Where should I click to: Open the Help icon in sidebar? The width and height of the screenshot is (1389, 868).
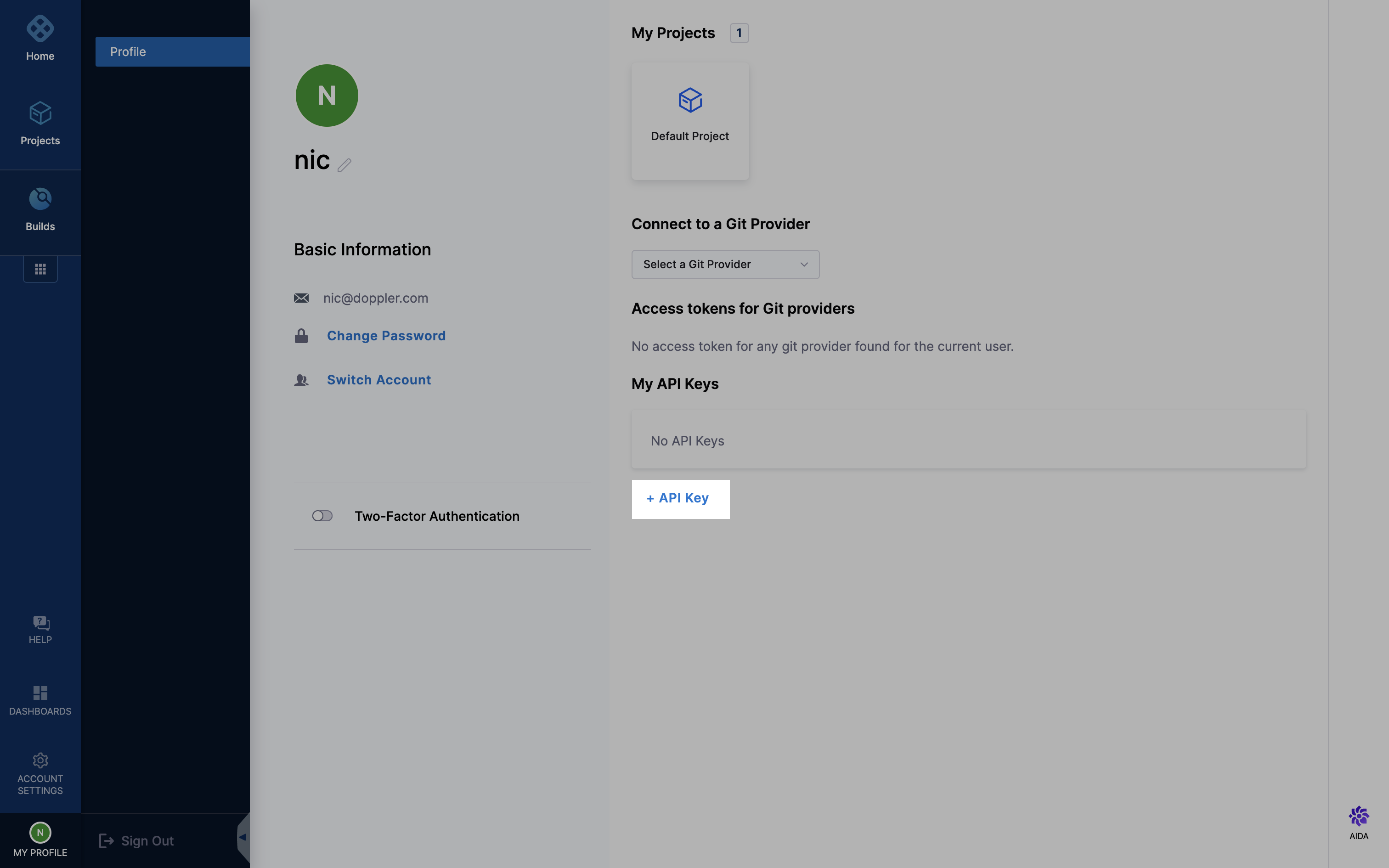coord(40,623)
